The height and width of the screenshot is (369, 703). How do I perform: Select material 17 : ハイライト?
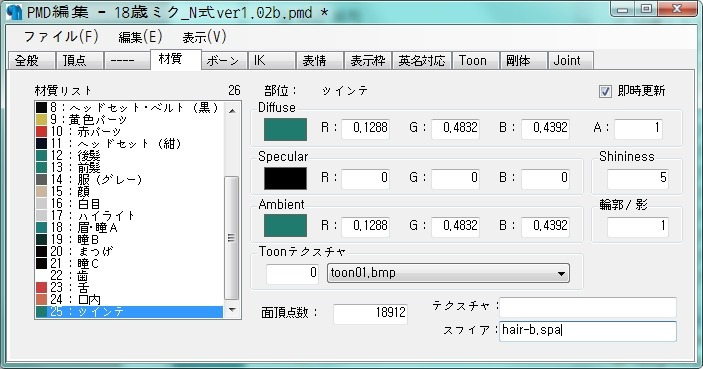[x=129, y=216]
